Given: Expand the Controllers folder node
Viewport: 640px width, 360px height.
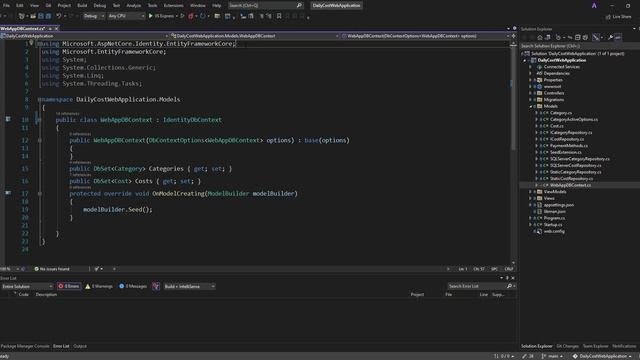Looking at the screenshot, I should tap(531, 93).
